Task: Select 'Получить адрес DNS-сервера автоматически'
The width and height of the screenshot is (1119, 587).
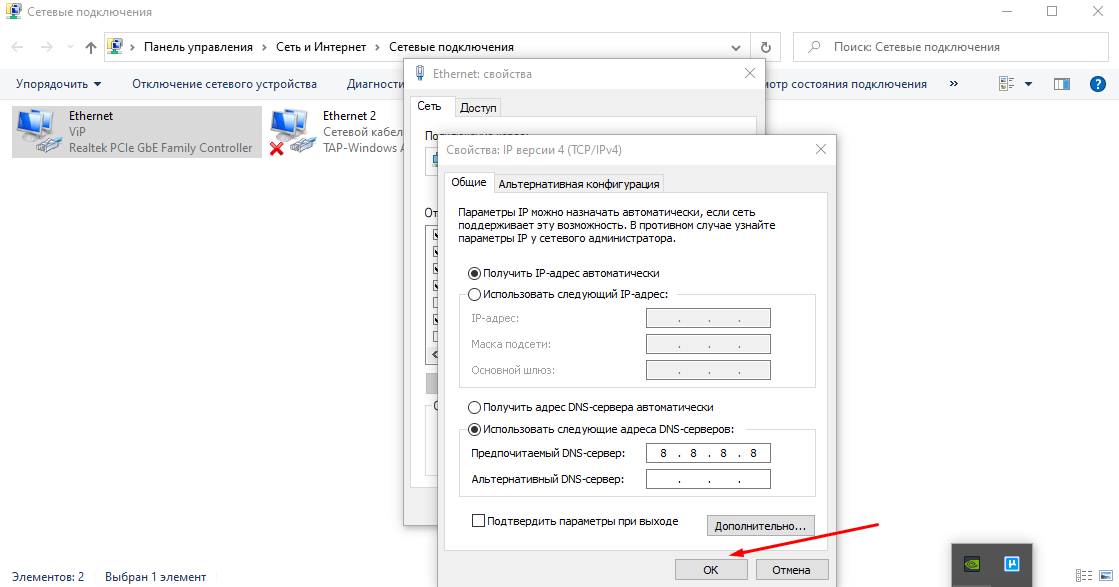Action: 475,408
